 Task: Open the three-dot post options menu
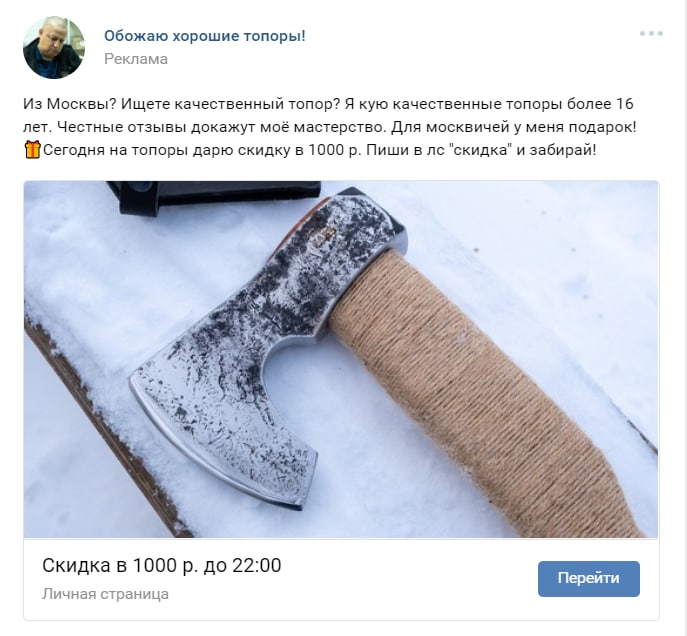651,33
